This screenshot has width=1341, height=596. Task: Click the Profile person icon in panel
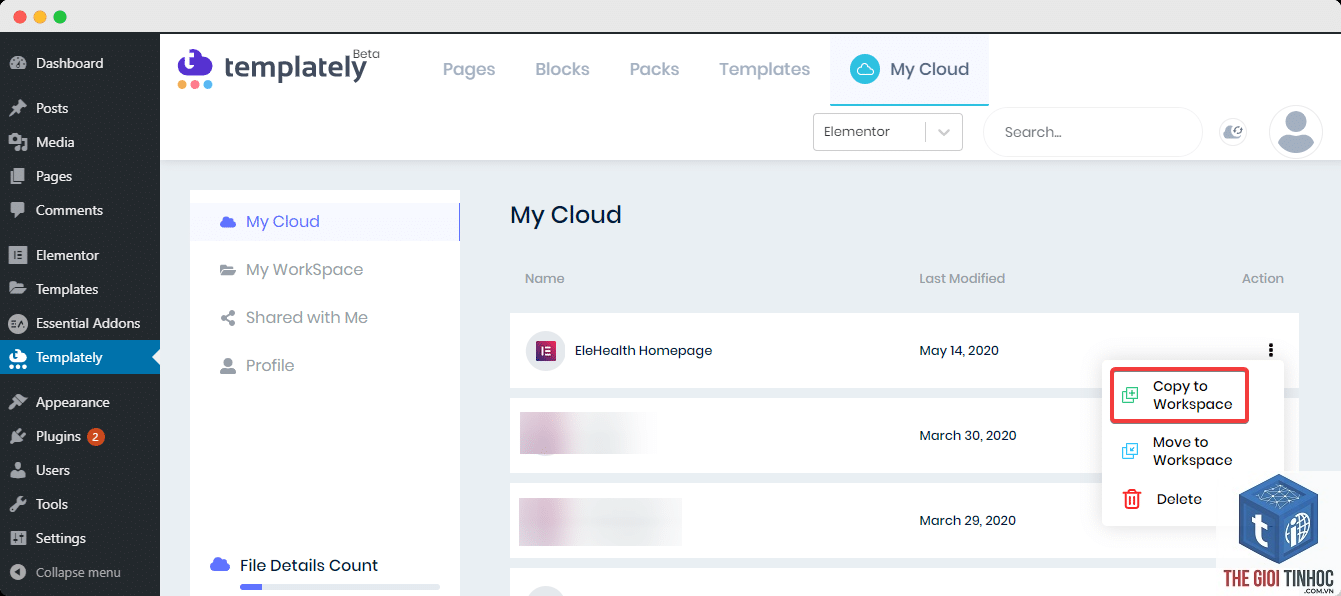pyautogui.click(x=228, y=366)
